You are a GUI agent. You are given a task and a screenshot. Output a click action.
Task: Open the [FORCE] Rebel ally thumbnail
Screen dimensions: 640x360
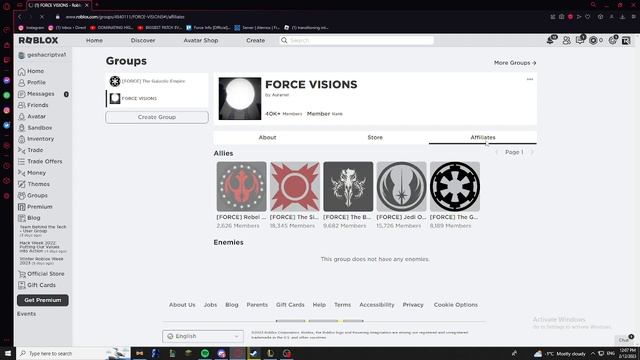[x=242, y=187]
